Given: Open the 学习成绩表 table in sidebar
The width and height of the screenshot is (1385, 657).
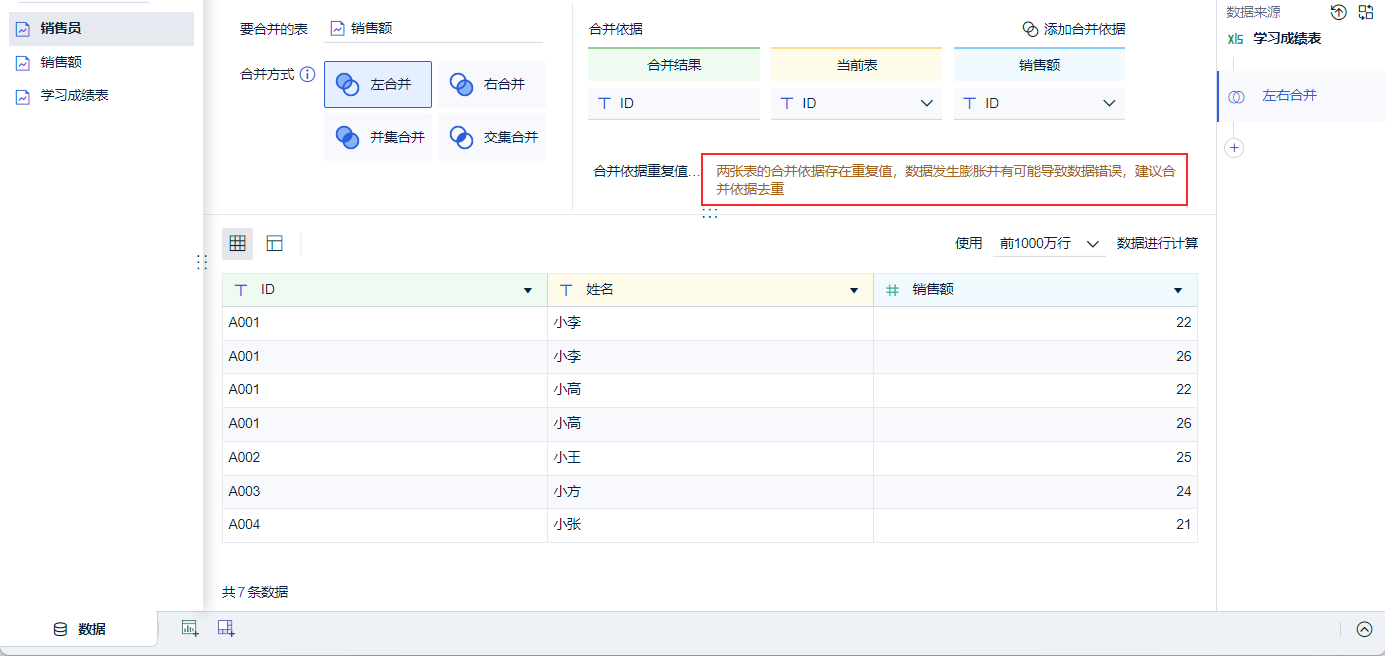Looking at the screenshot, I should pyautogui.click(x=101, y=96).
